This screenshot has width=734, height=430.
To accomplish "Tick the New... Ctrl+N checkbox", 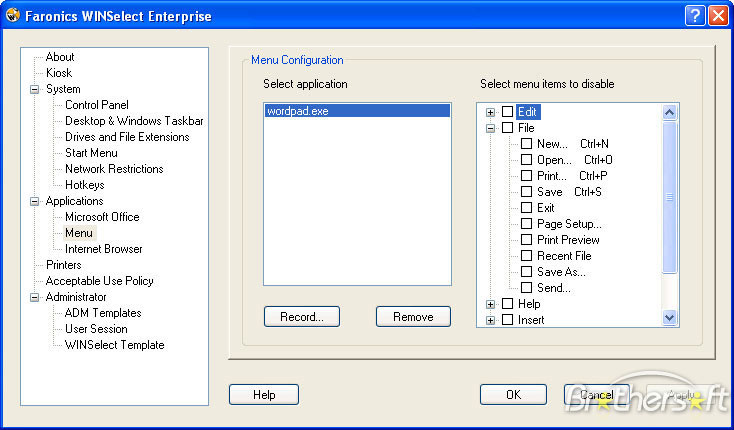I will 527,144.
